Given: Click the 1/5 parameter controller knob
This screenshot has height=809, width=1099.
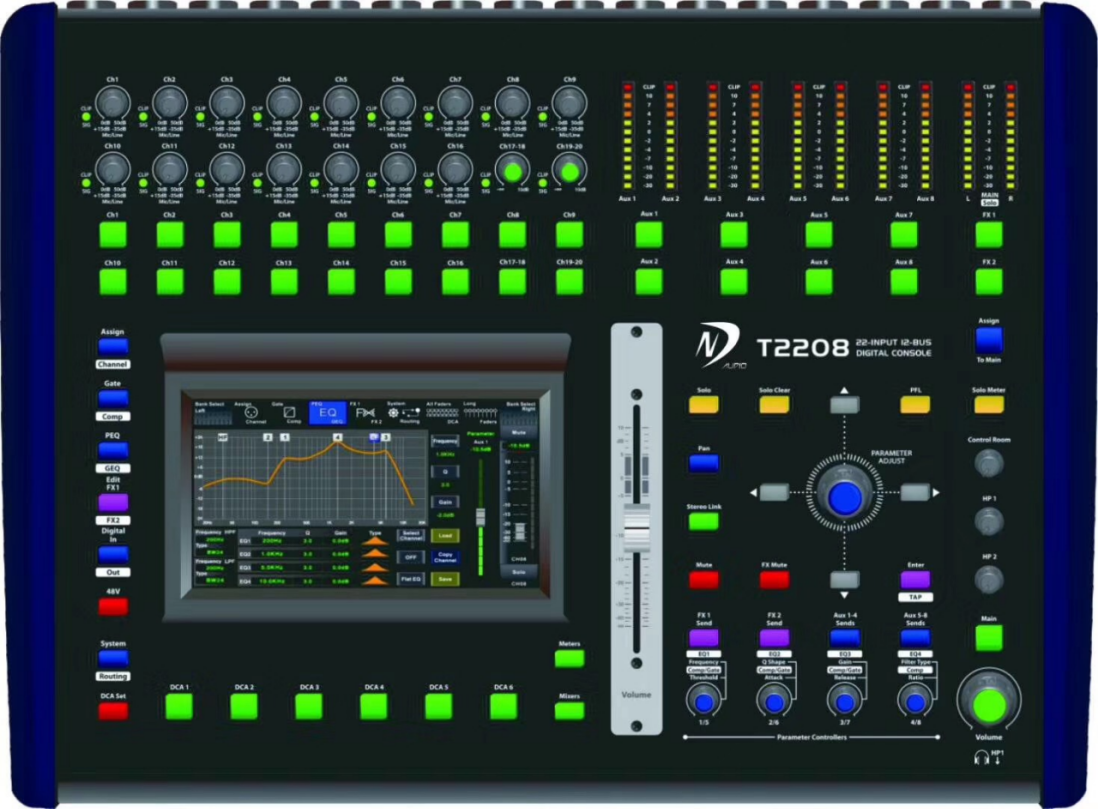Looking at the screenshot, I should point(703,701).
